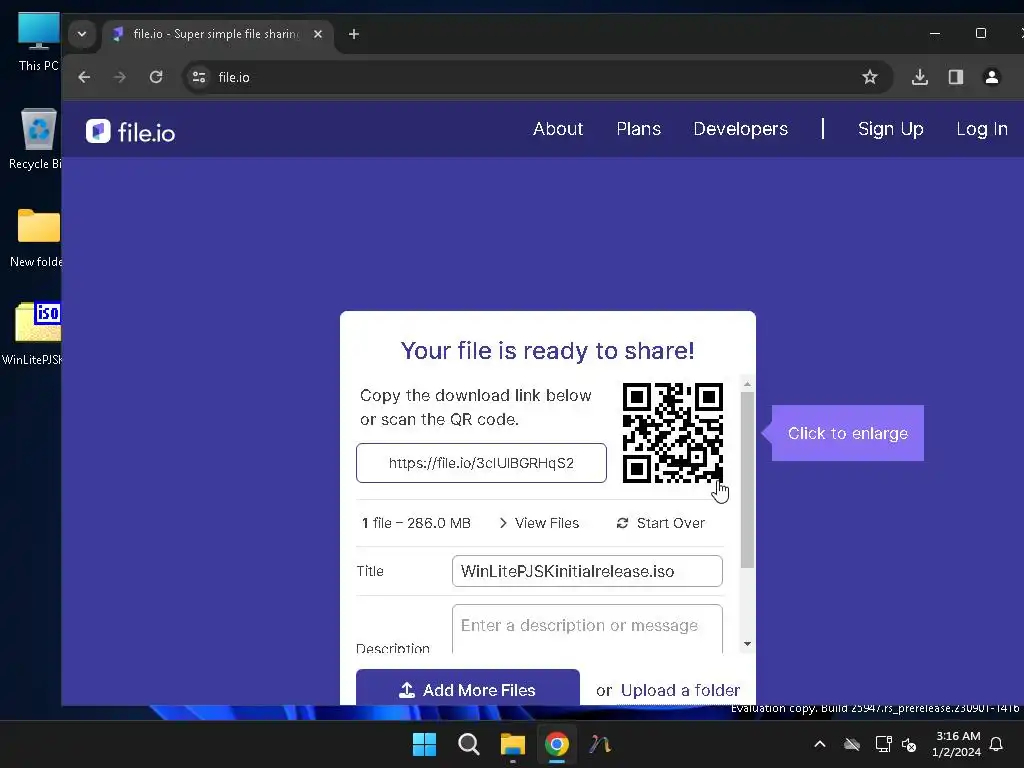
Task: Open taskbar Search
Action: [x=468, y=744]
